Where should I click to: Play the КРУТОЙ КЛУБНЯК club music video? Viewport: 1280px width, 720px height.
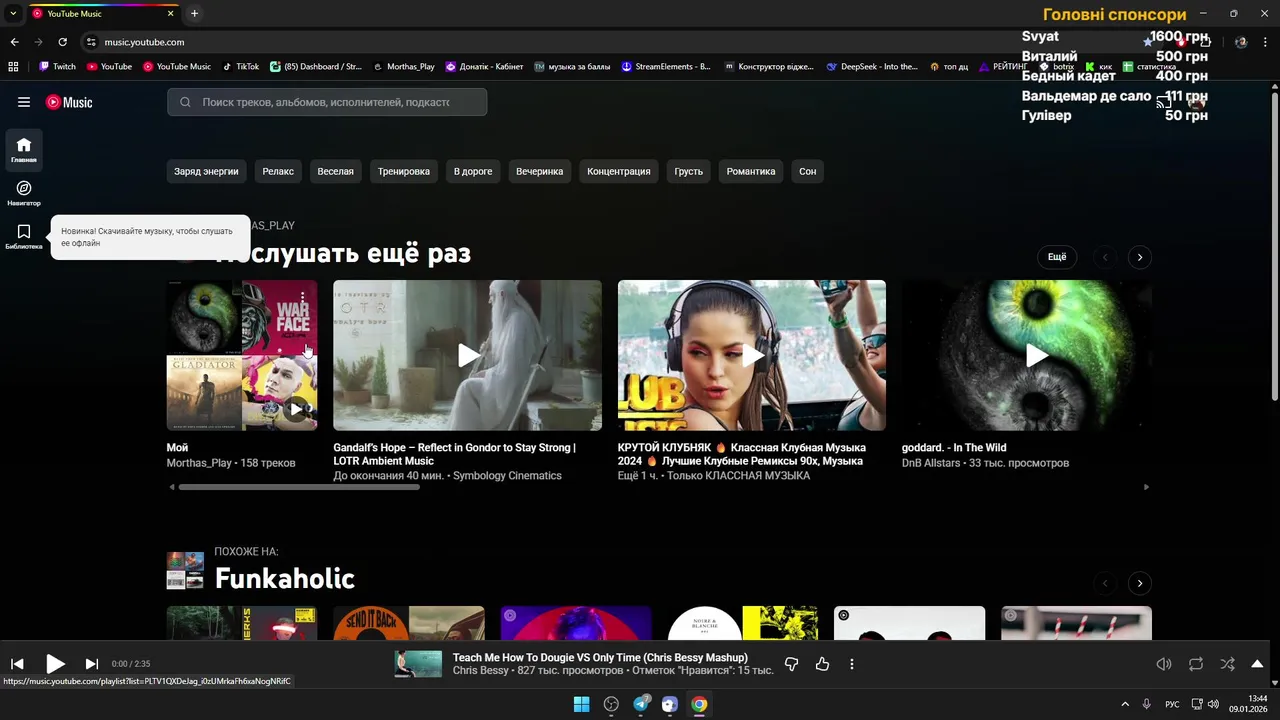click(x=752, y=355)
